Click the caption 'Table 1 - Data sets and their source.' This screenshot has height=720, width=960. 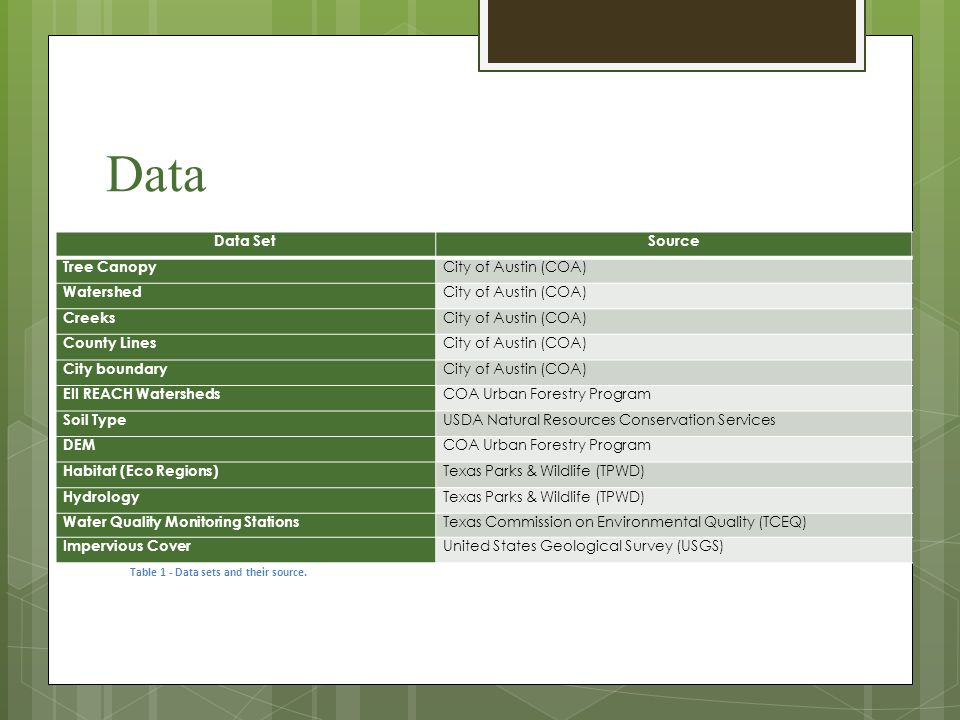(x=218, y=572)
